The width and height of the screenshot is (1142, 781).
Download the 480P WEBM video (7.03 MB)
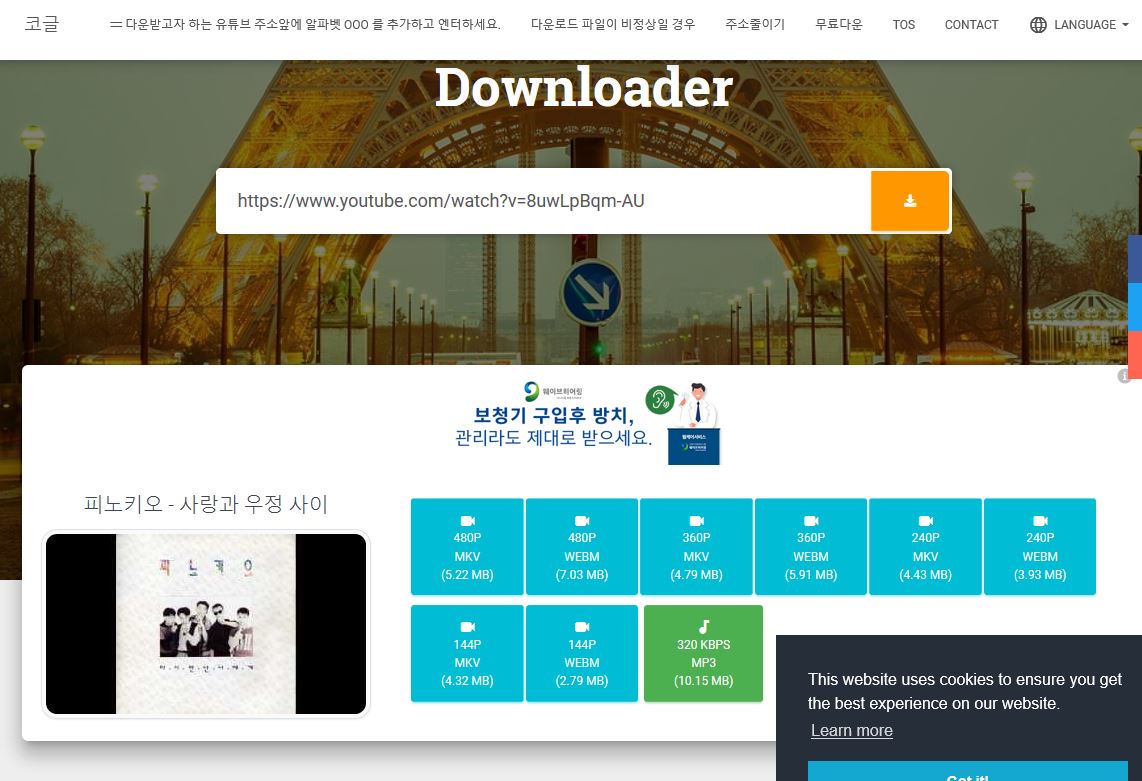click(582, 547)
